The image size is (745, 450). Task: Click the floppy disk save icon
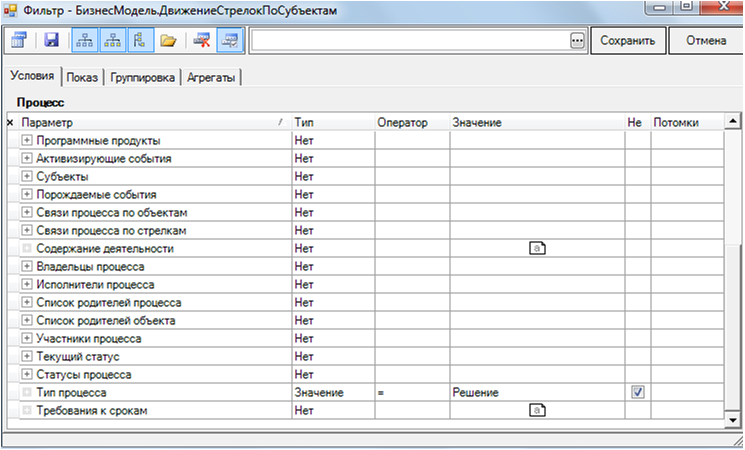tap(52, 41)
